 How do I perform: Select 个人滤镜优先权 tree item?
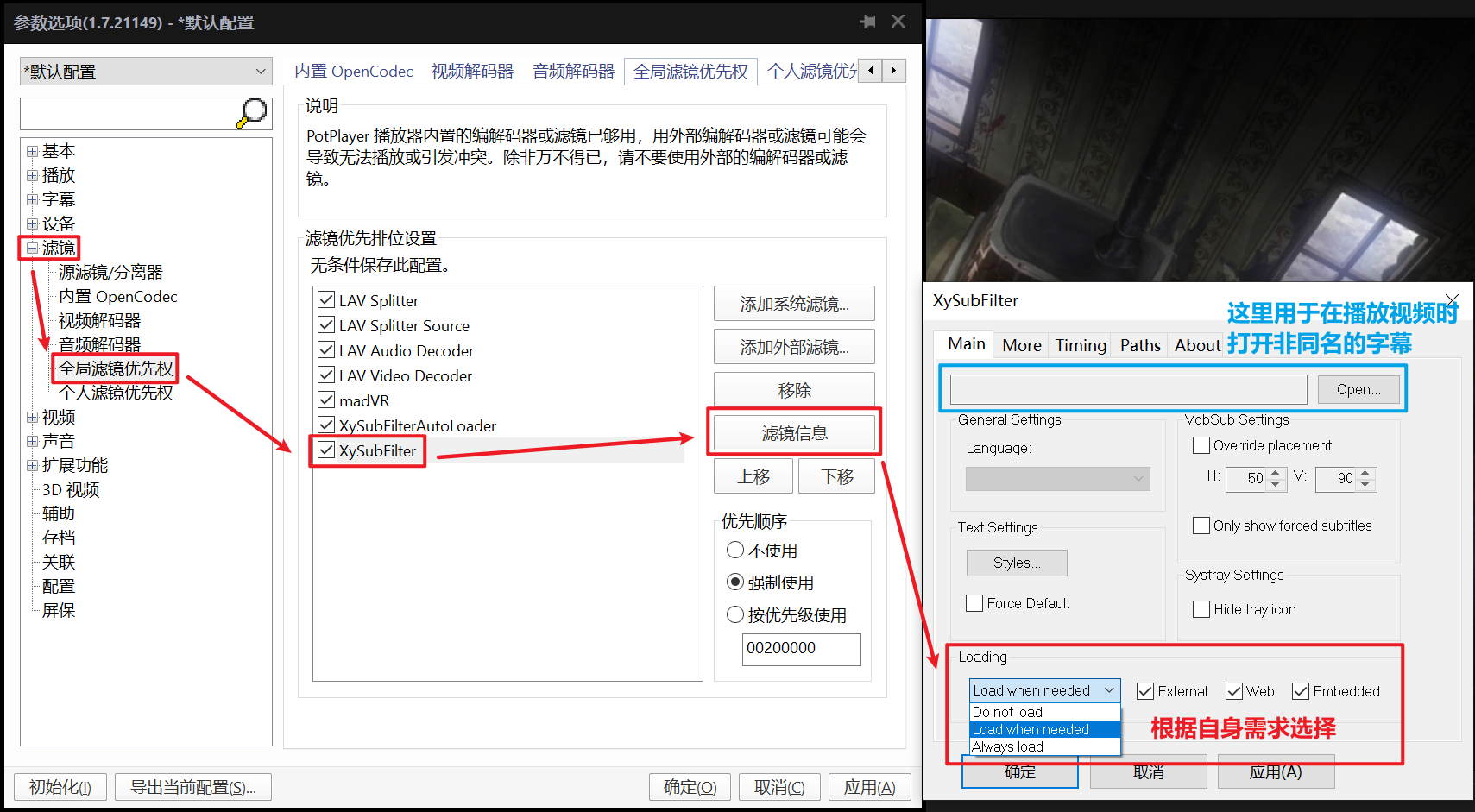116,393
